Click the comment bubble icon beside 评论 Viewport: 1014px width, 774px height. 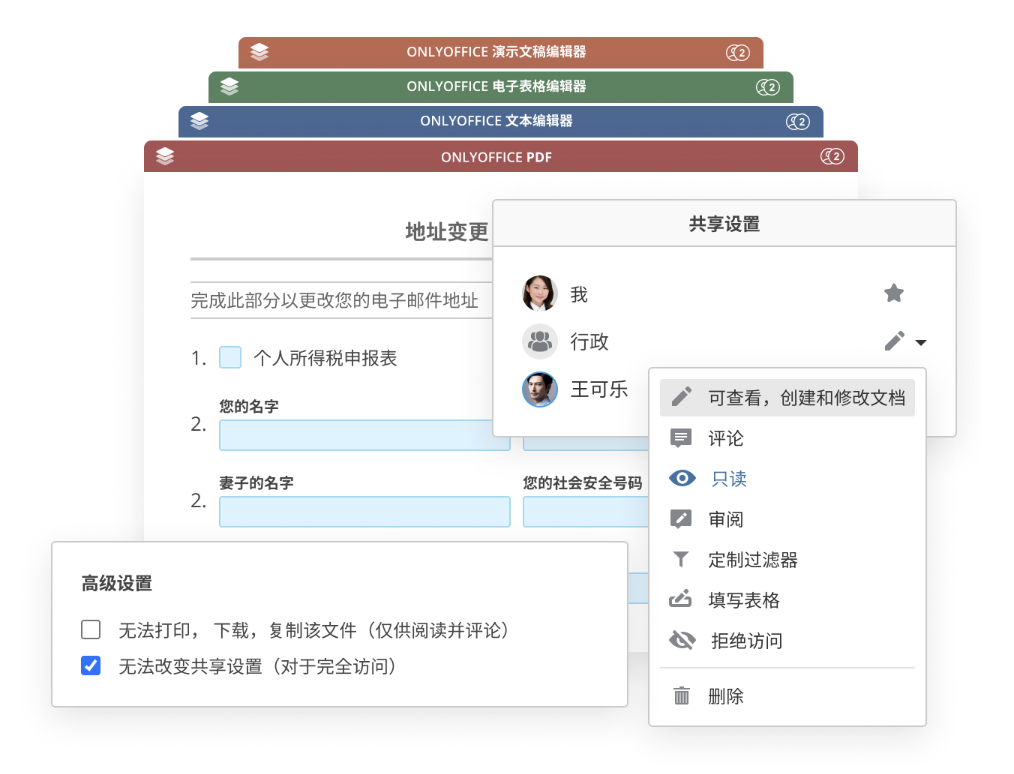[680, 438]
